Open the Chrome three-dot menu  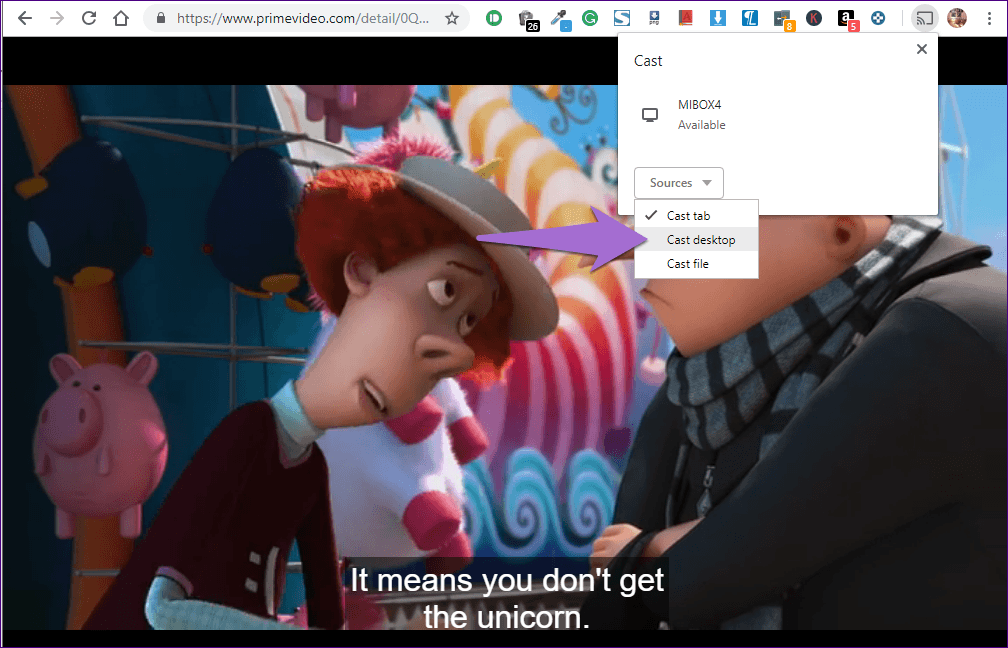click(x=988, y=18)
